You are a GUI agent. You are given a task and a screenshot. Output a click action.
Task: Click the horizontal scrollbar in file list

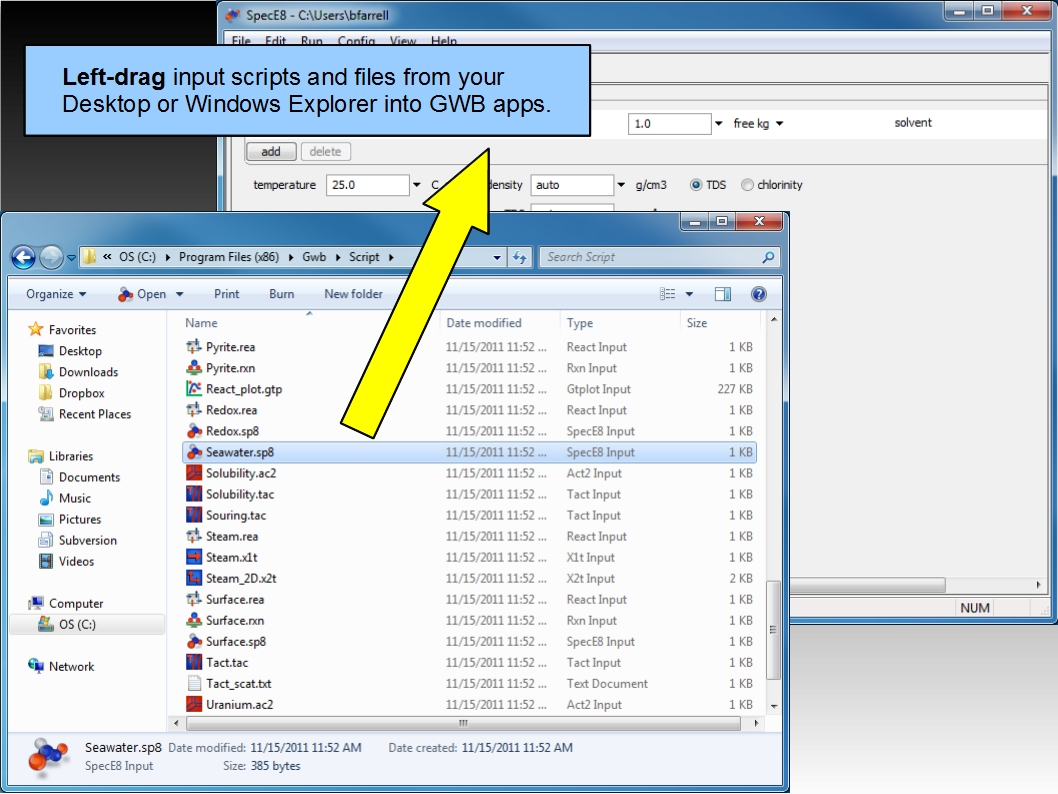[463, 723]
